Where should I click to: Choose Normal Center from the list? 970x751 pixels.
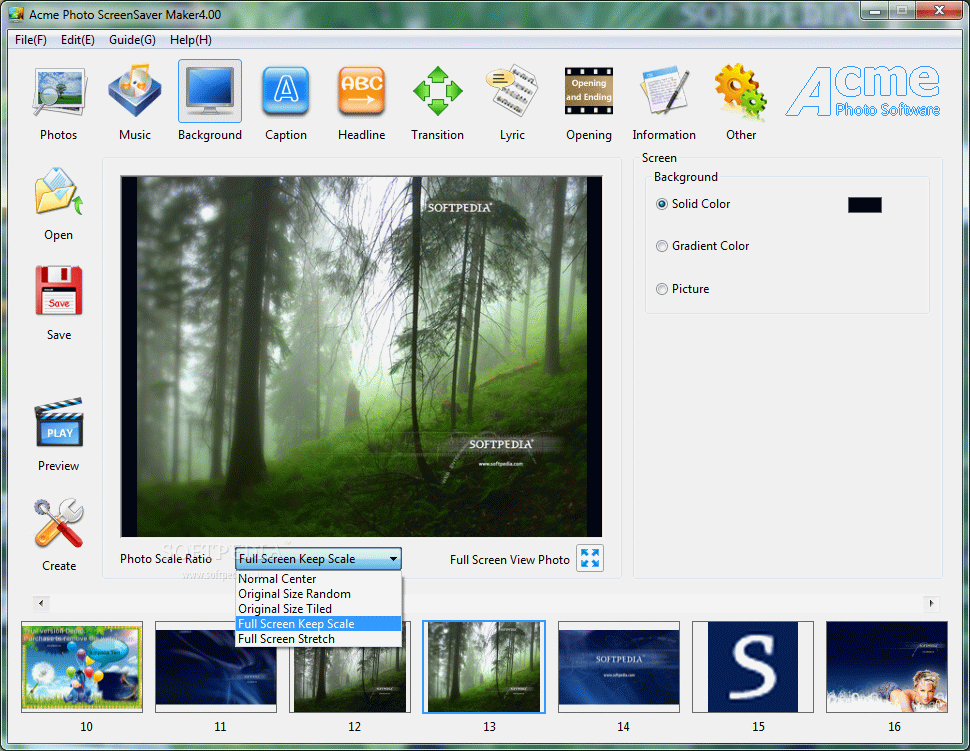[319, 579]
